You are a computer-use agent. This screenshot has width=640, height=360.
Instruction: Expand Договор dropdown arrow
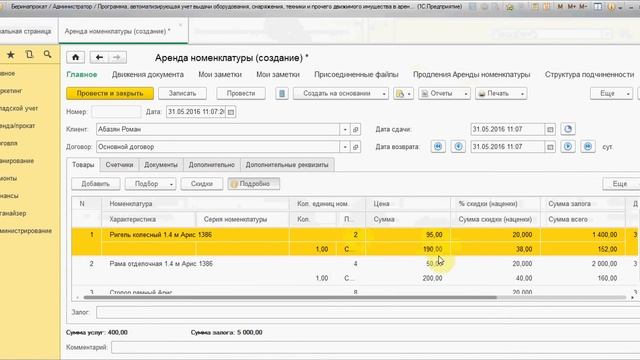(345, 147)
